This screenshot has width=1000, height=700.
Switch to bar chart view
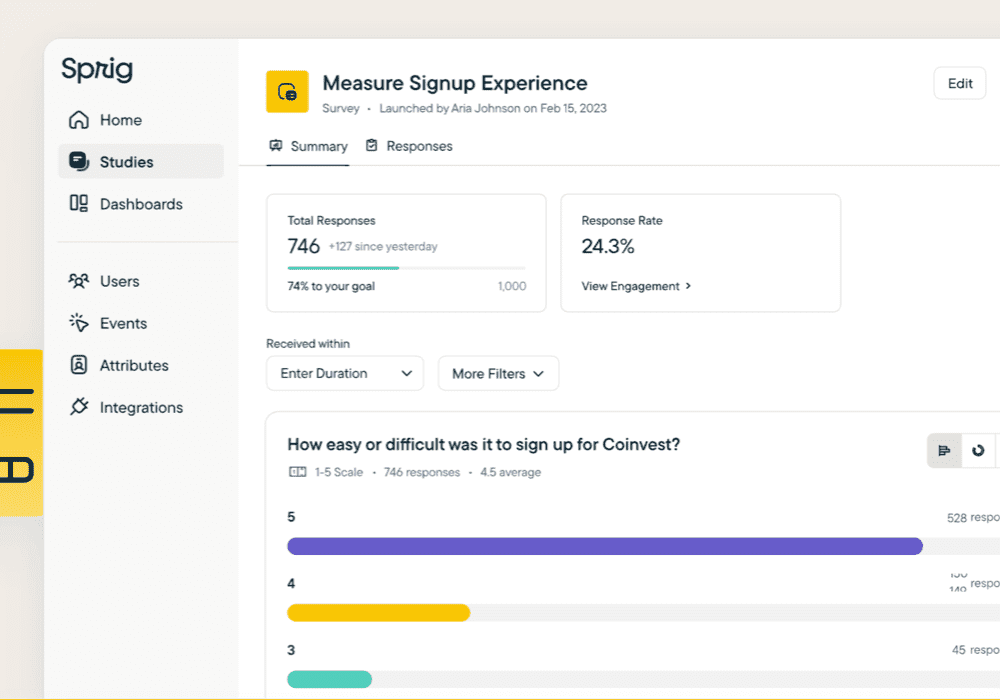[x=944, y=451]
